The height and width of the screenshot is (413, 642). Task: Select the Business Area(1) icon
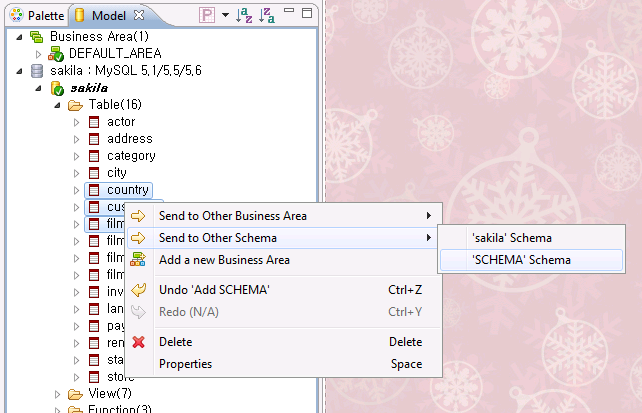[36, 37]
